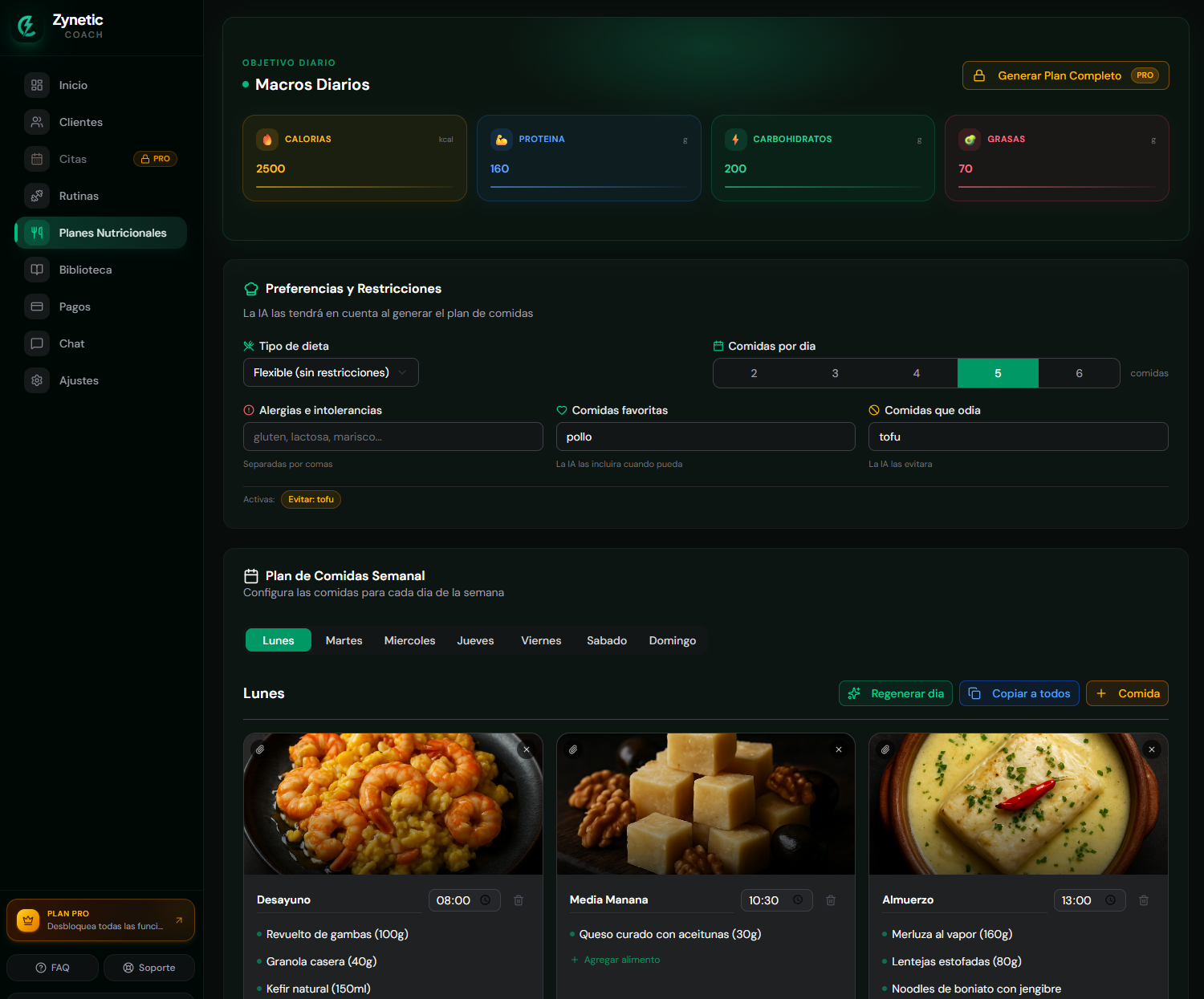Click the Pagos card icon

(37, 307)
